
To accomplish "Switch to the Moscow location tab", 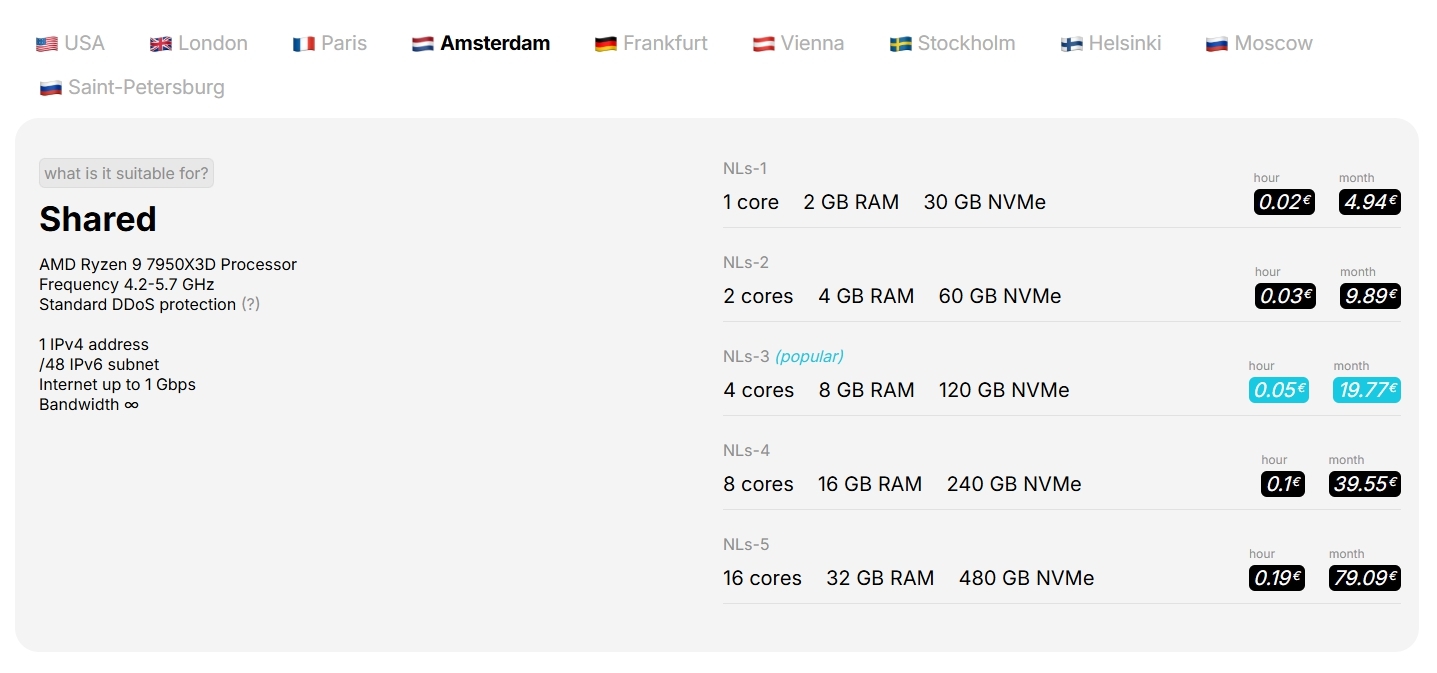I will (1259, 43).
